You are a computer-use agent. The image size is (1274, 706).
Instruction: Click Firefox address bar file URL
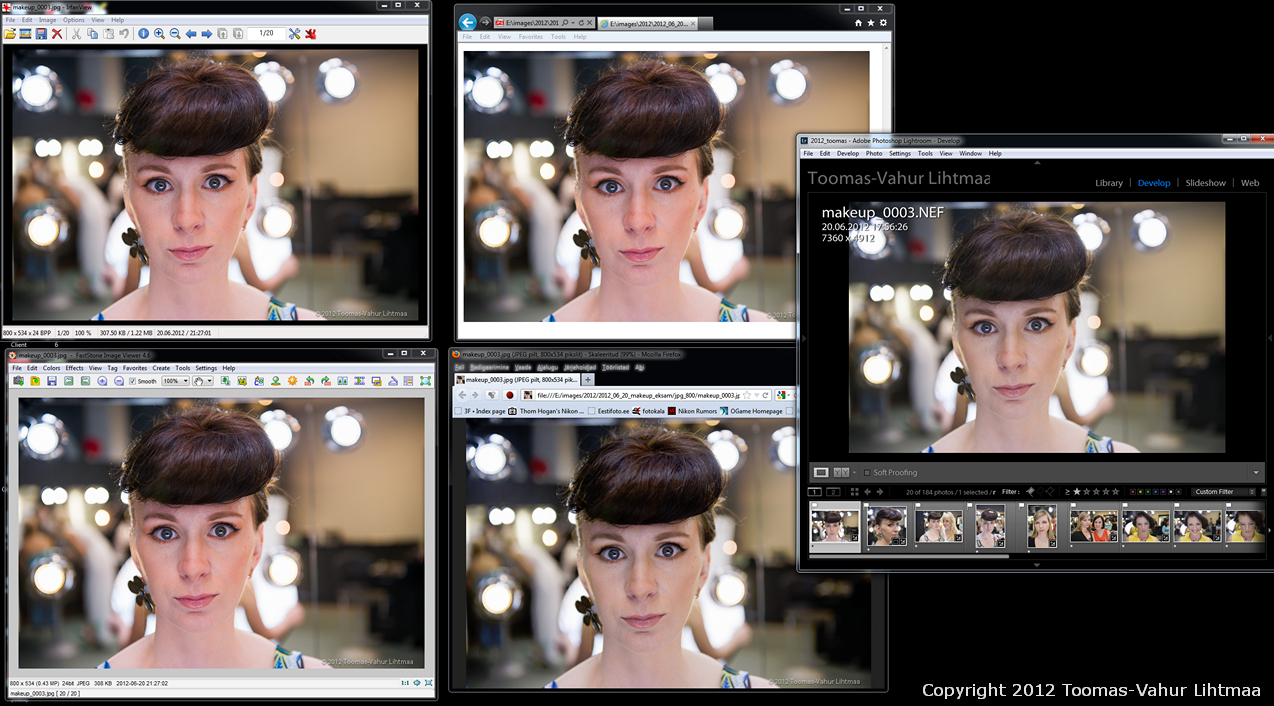(637, 395)
